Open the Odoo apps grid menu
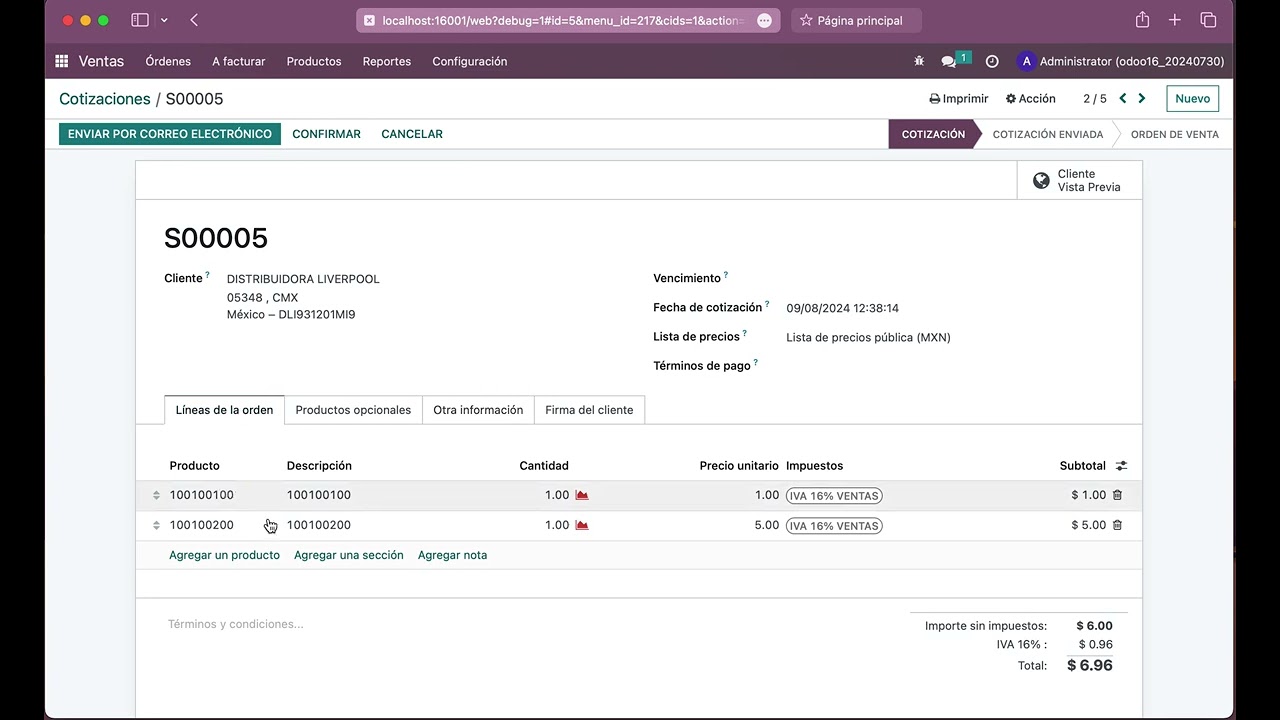The height and width of the screenshot is (720, 1280). tap(62, 61)
